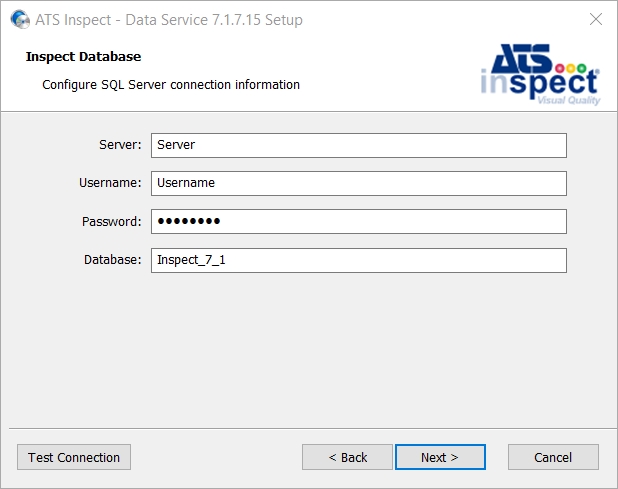Close the setup window with X
The image size is (618, 489).
coord(596,19)
